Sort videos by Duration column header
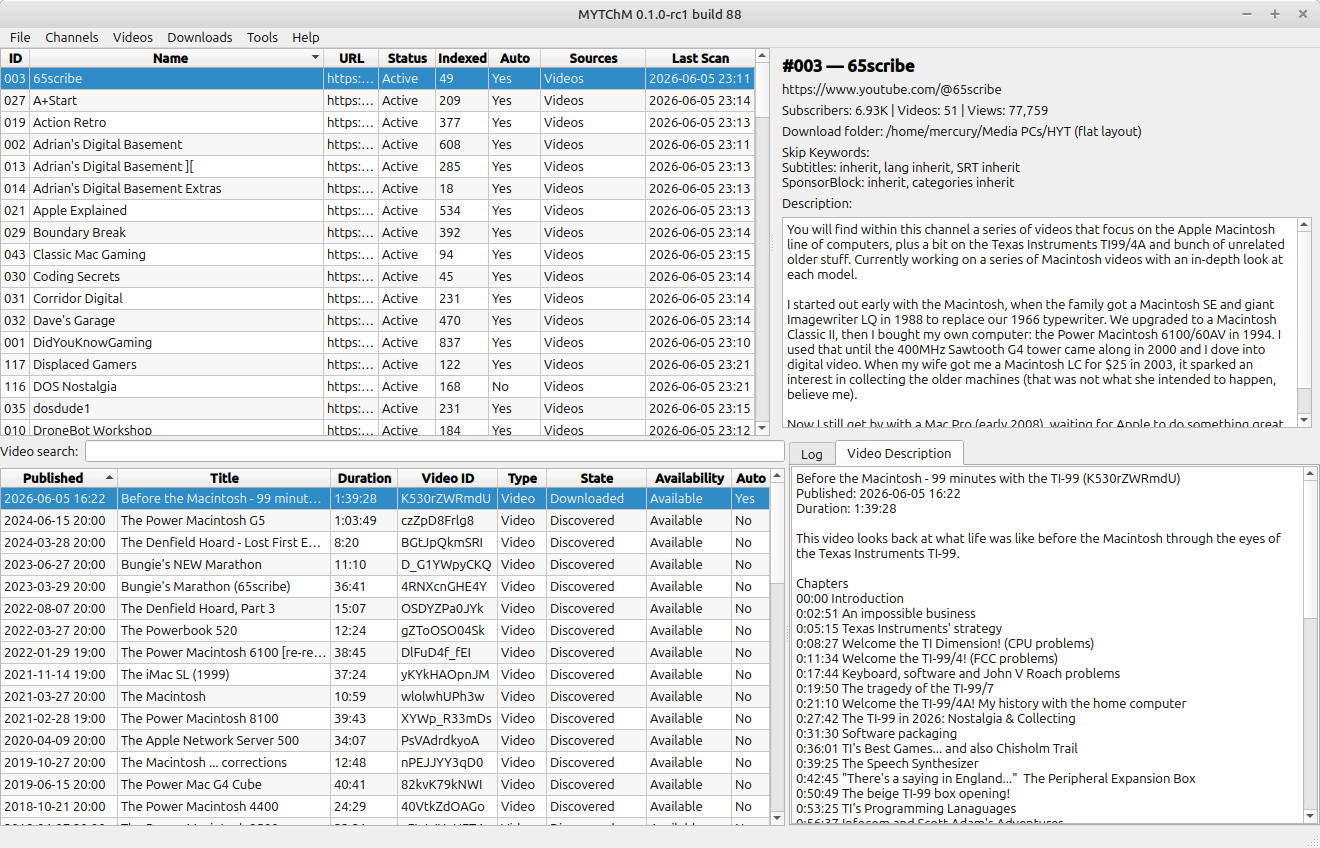 [x=364, y=478]
